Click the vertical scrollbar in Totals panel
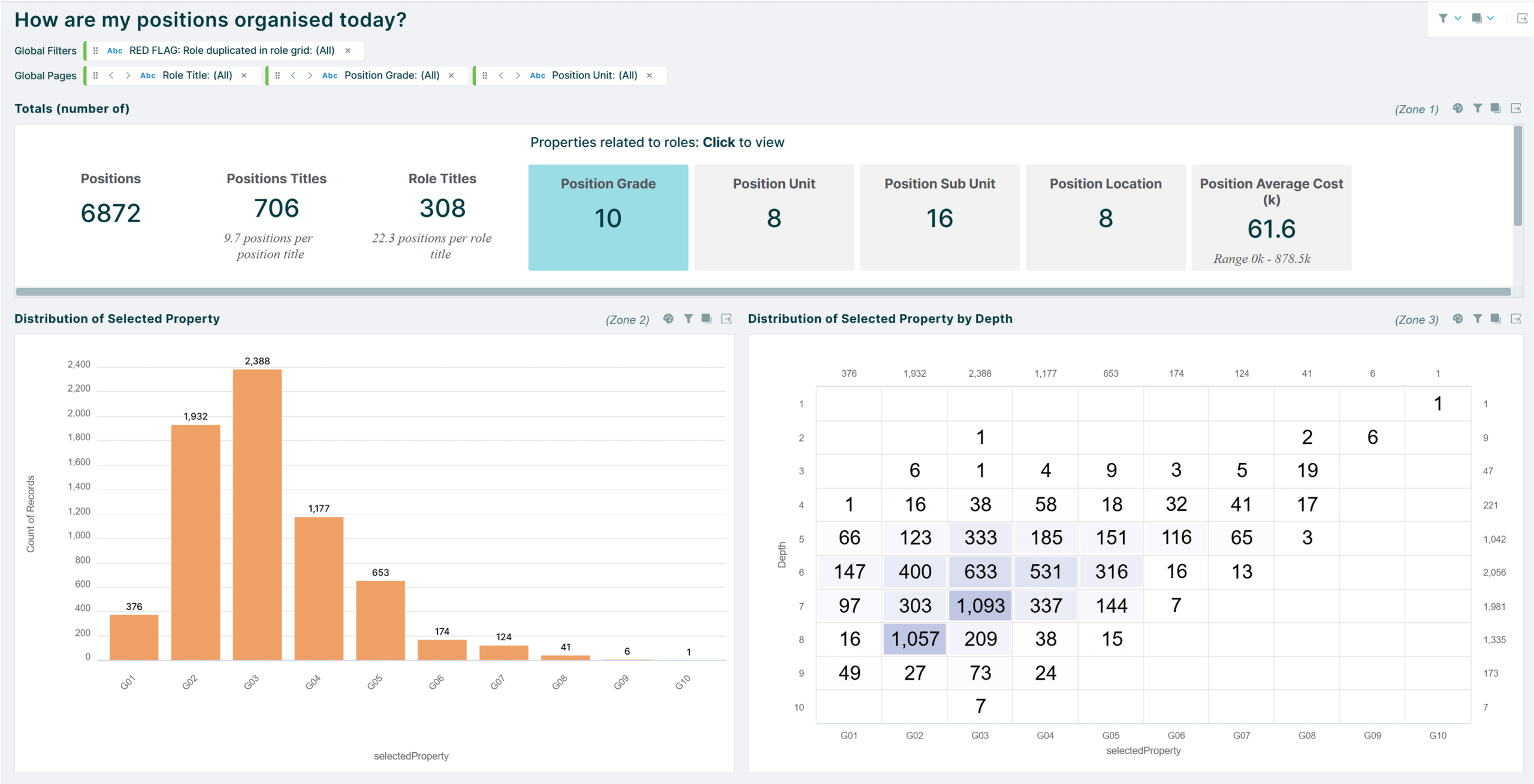The height and width of the screenshot is (784, 1534). (x=1518, y=175)
